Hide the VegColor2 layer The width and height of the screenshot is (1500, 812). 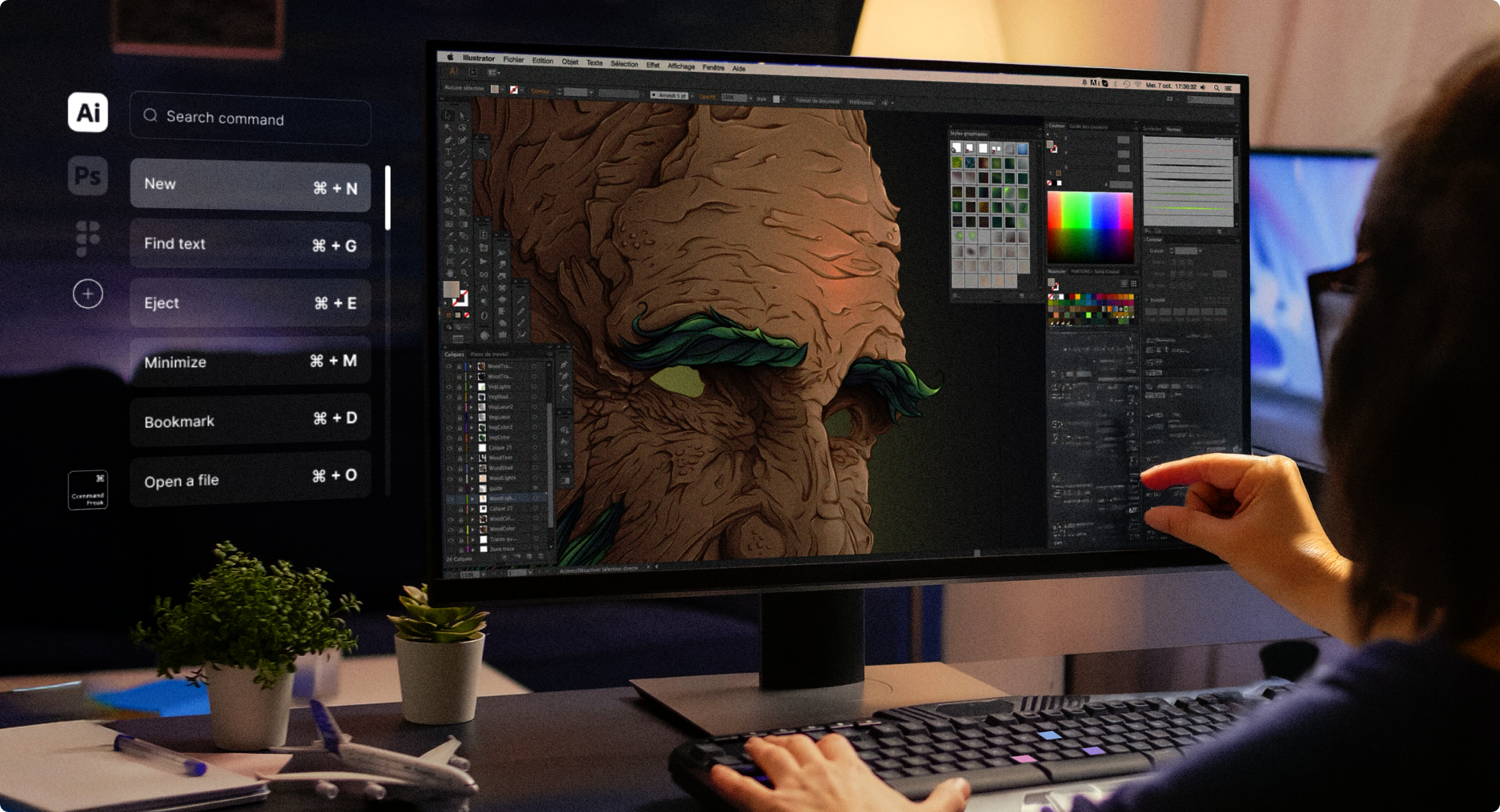tap(450, 427)
